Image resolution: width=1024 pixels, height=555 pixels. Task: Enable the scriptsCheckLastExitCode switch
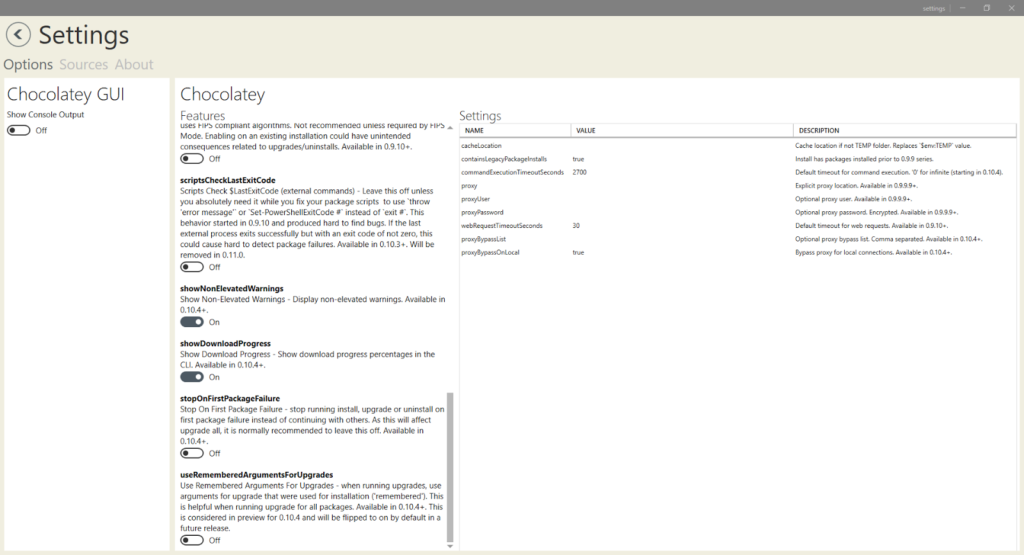pyautogui.click(x=192, y=267)
